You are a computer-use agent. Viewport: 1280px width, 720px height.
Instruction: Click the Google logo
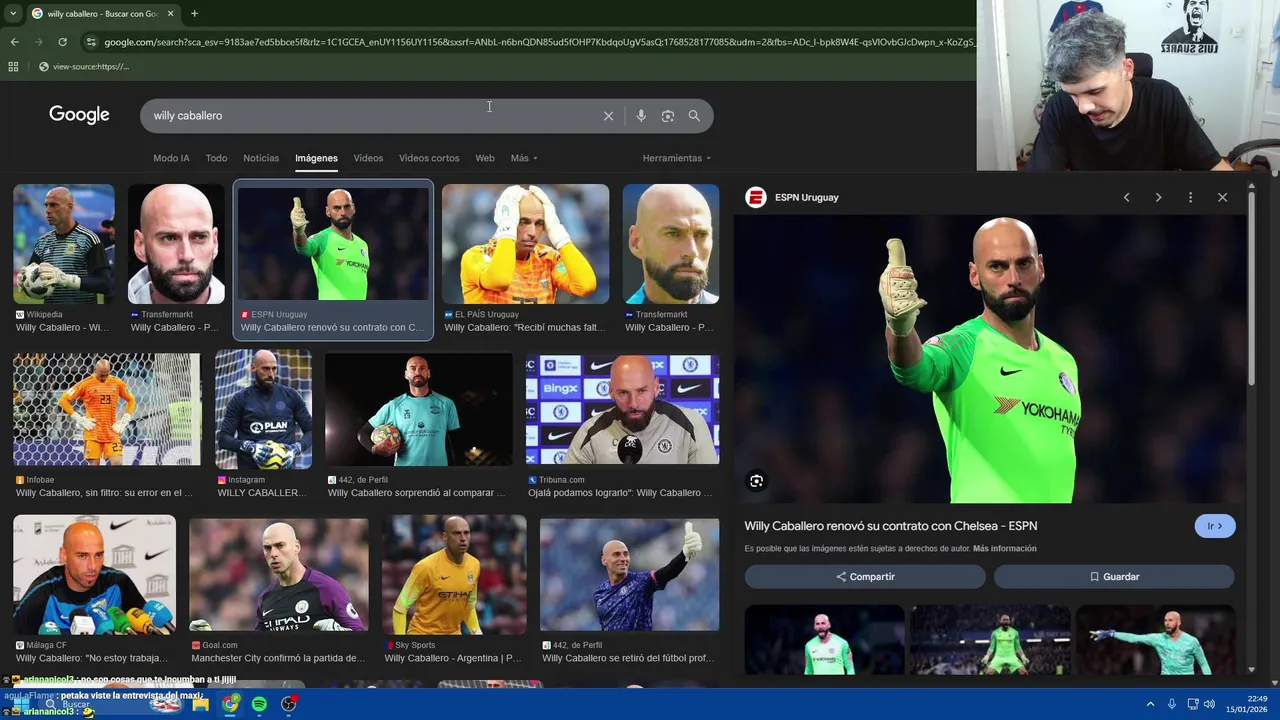tap(79, 115)
